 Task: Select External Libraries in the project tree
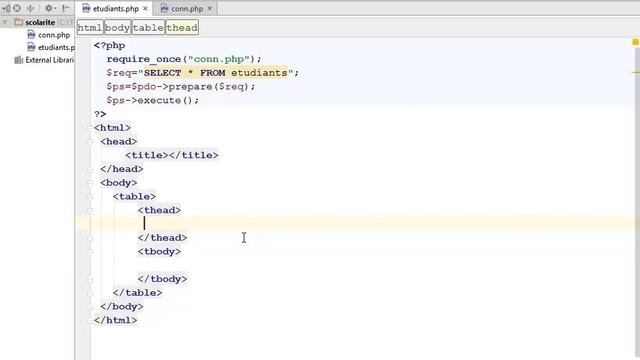pos(50,60)
